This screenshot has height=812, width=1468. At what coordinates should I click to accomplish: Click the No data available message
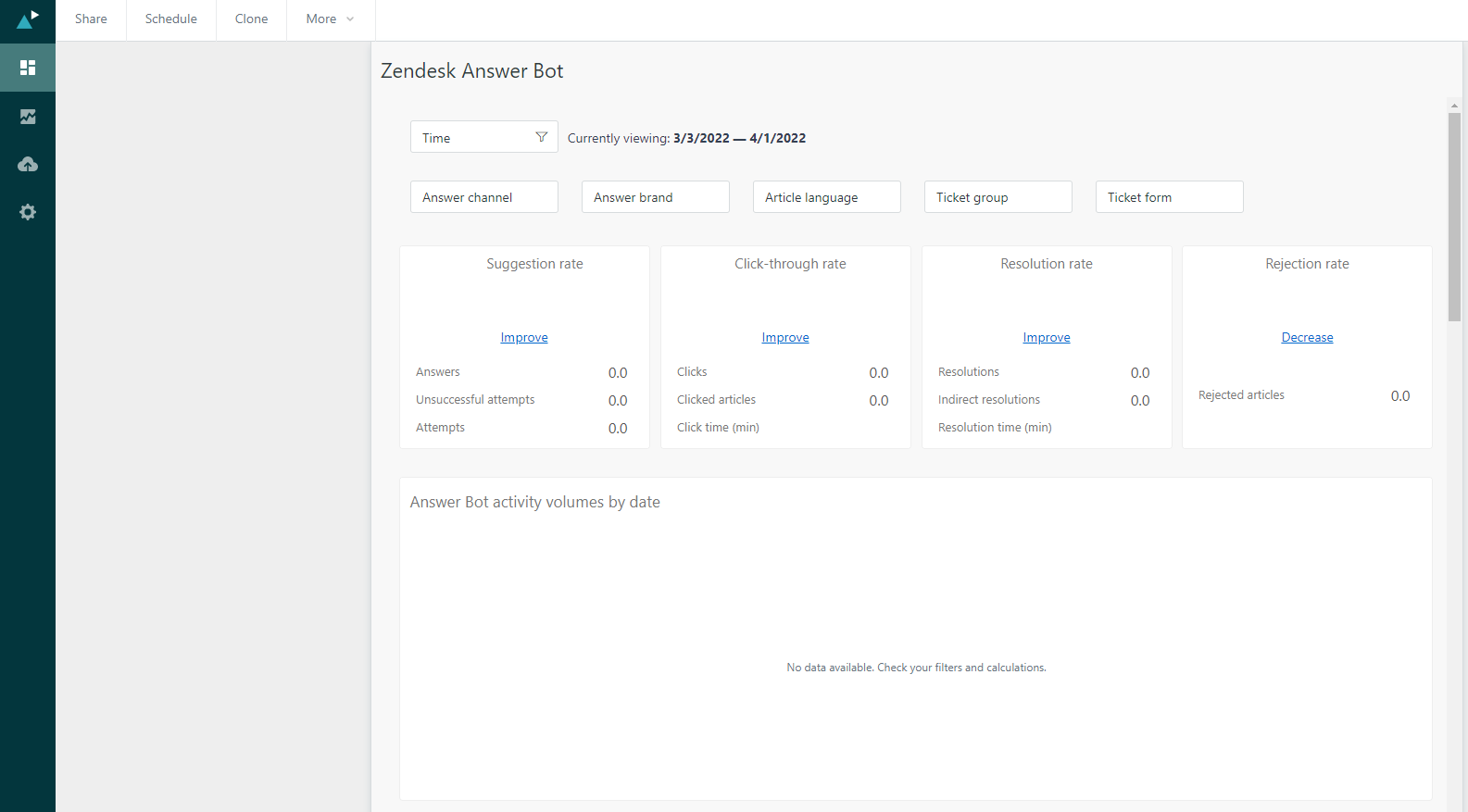[x=917, y=668]
